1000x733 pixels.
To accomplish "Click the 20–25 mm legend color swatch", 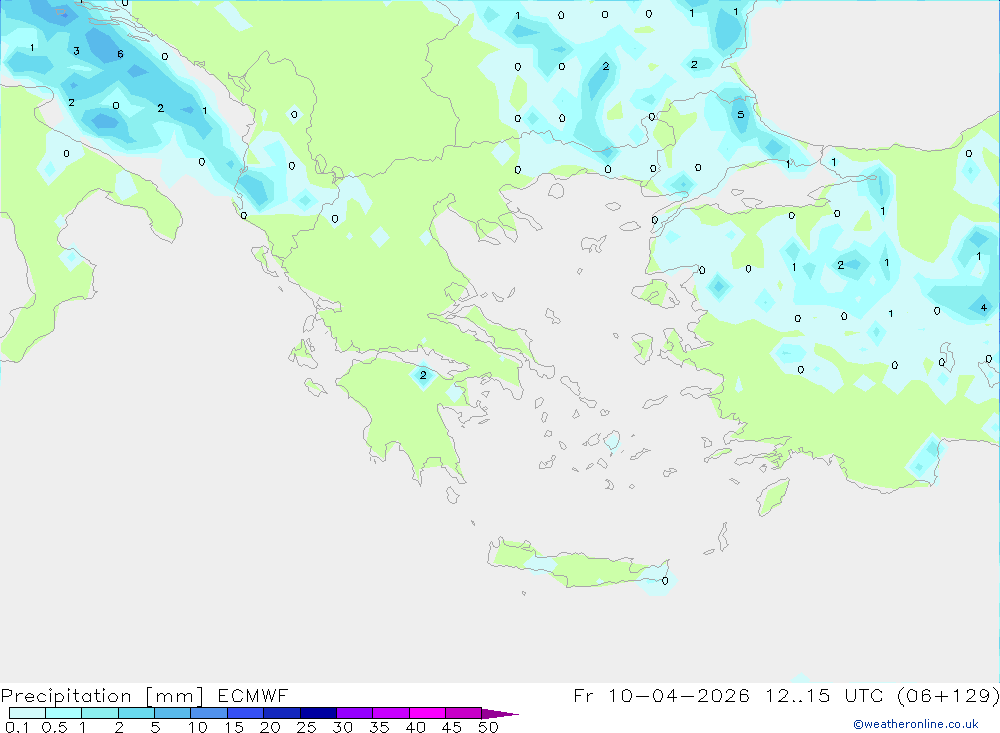I will (282, 713).
